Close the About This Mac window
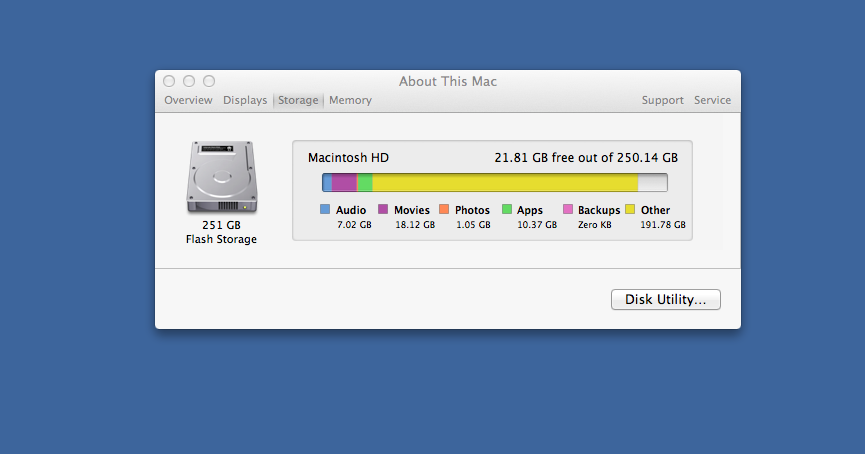The height and width of the screenshot is (454, 865). tap(169, 81)
